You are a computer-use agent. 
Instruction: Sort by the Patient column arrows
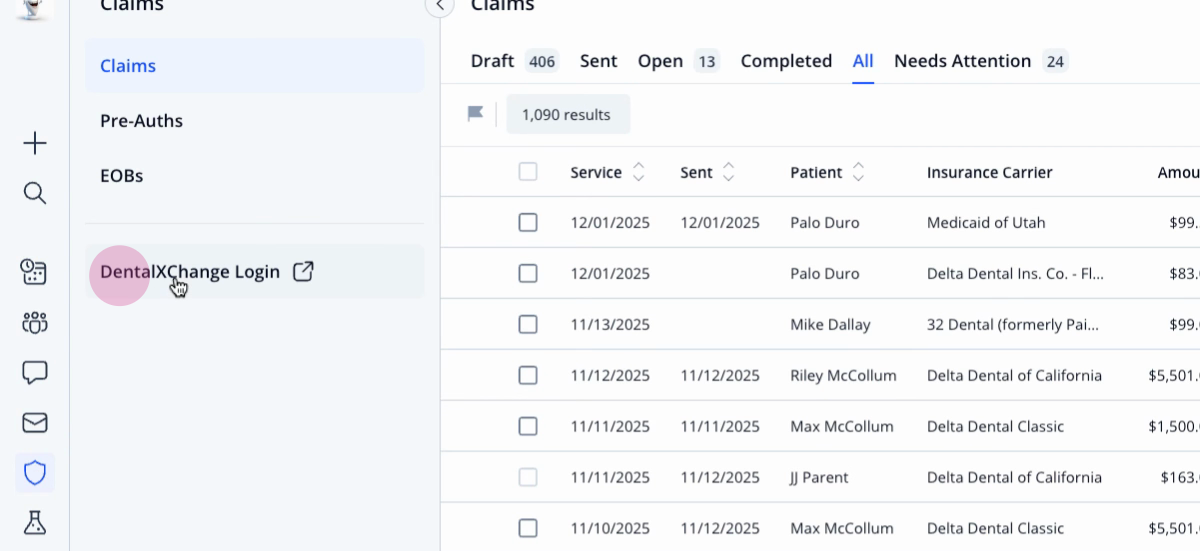click(857, 172)
